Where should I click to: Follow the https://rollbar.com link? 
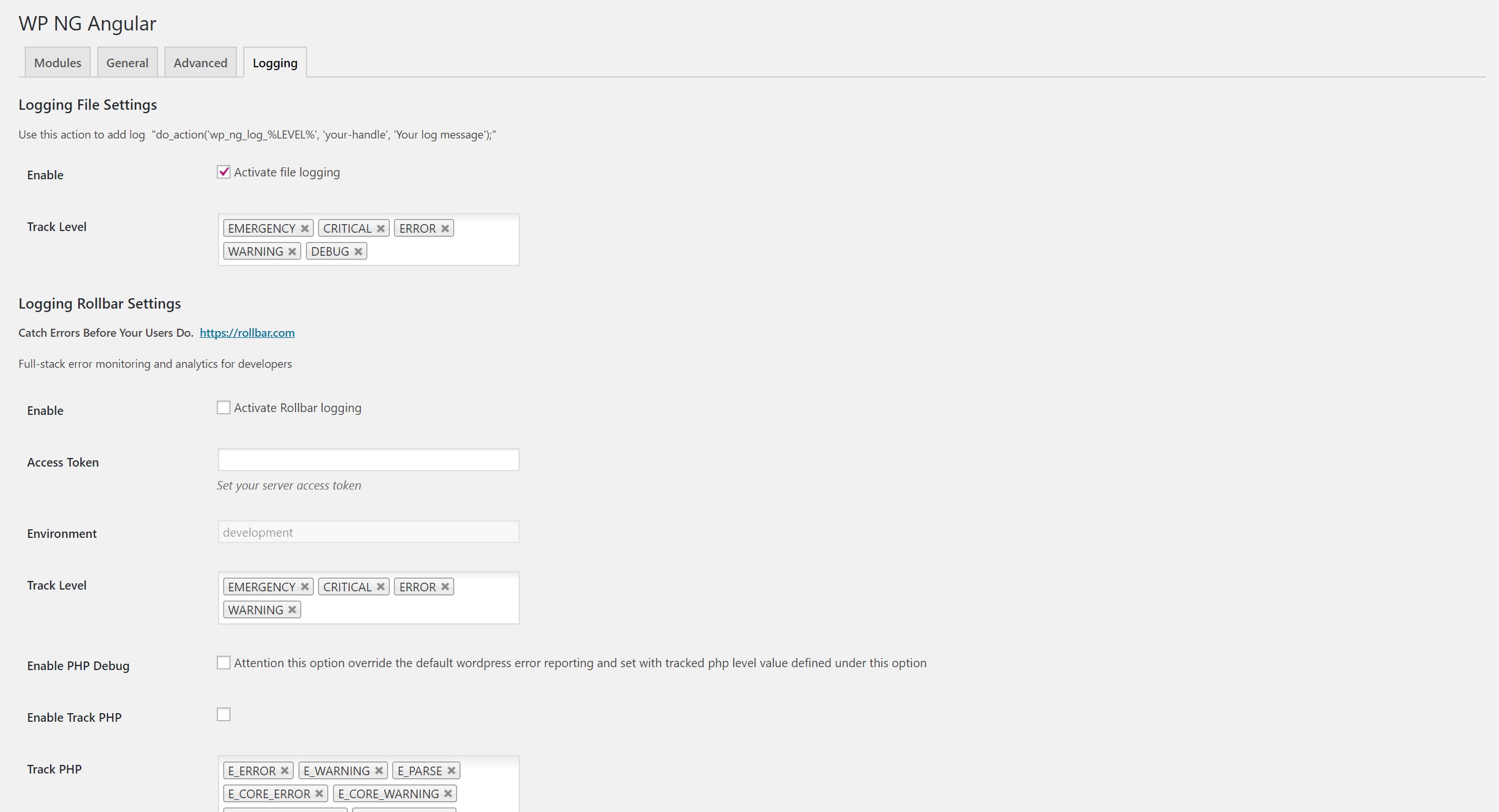(x=247, y=333)
